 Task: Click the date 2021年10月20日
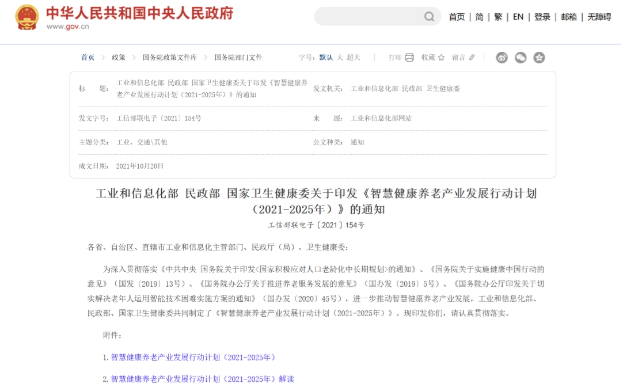point(140,166)
